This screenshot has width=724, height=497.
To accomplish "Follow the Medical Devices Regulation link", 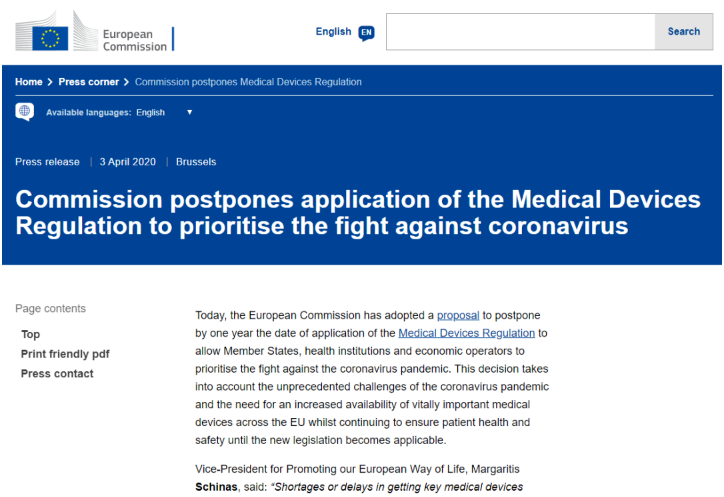I will tap(467, 333).
